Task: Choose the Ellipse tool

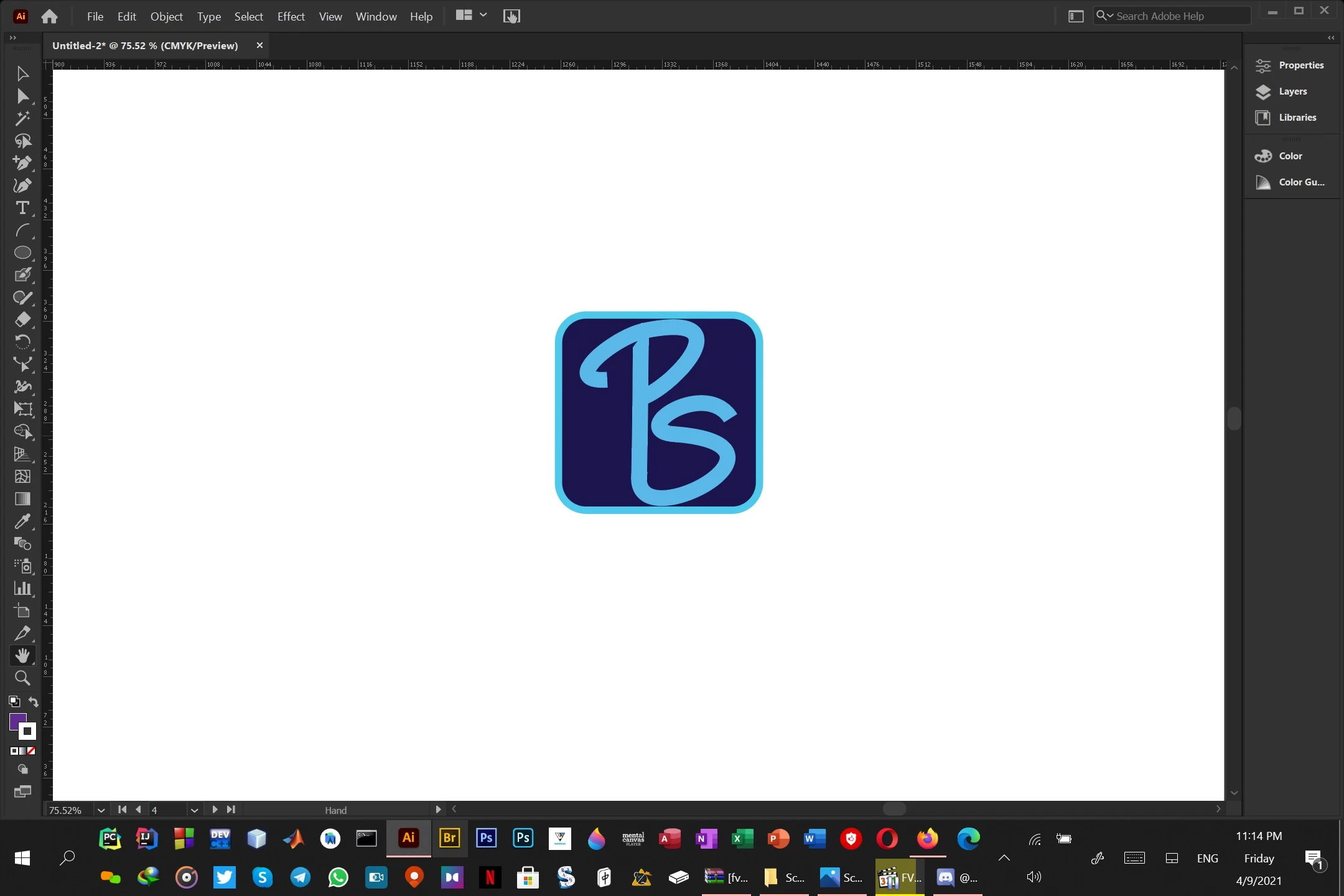Action: [x=22, y=253]
